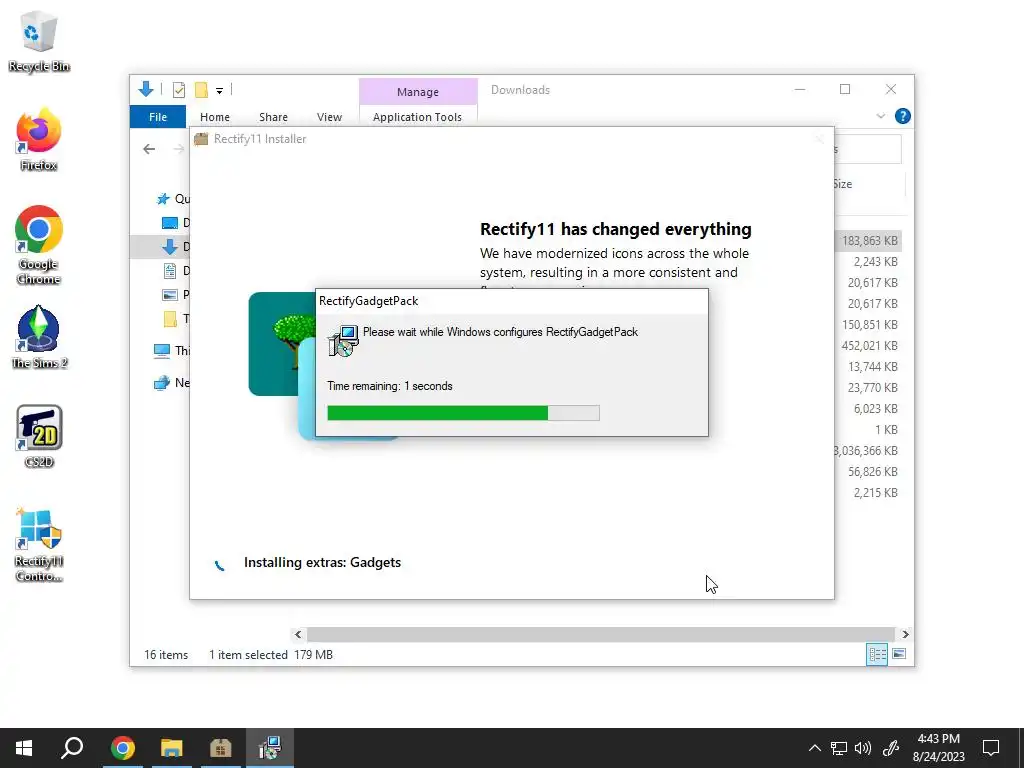Open the Share ribbon tab
1024x768 pixels.
[x=273, y=117]
